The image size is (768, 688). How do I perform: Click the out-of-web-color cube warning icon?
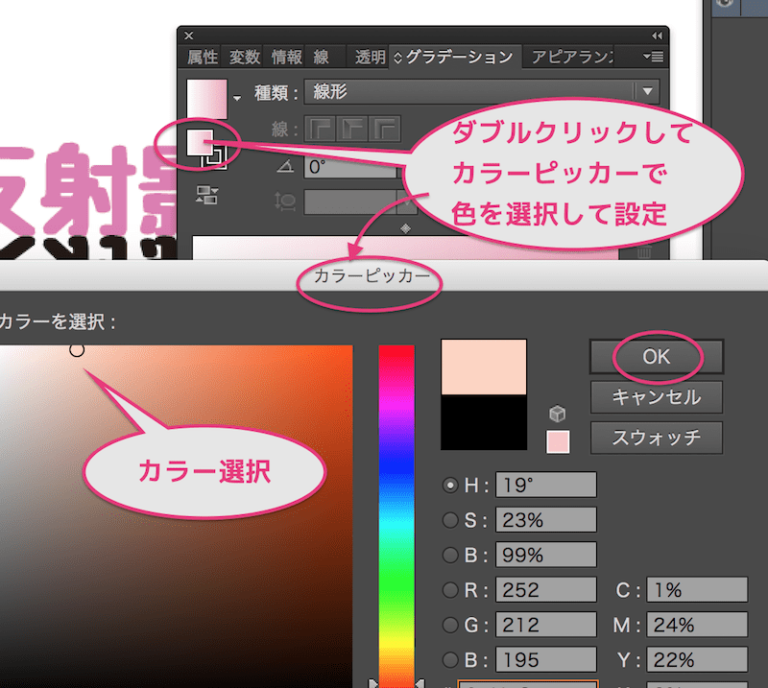(558, 414)
